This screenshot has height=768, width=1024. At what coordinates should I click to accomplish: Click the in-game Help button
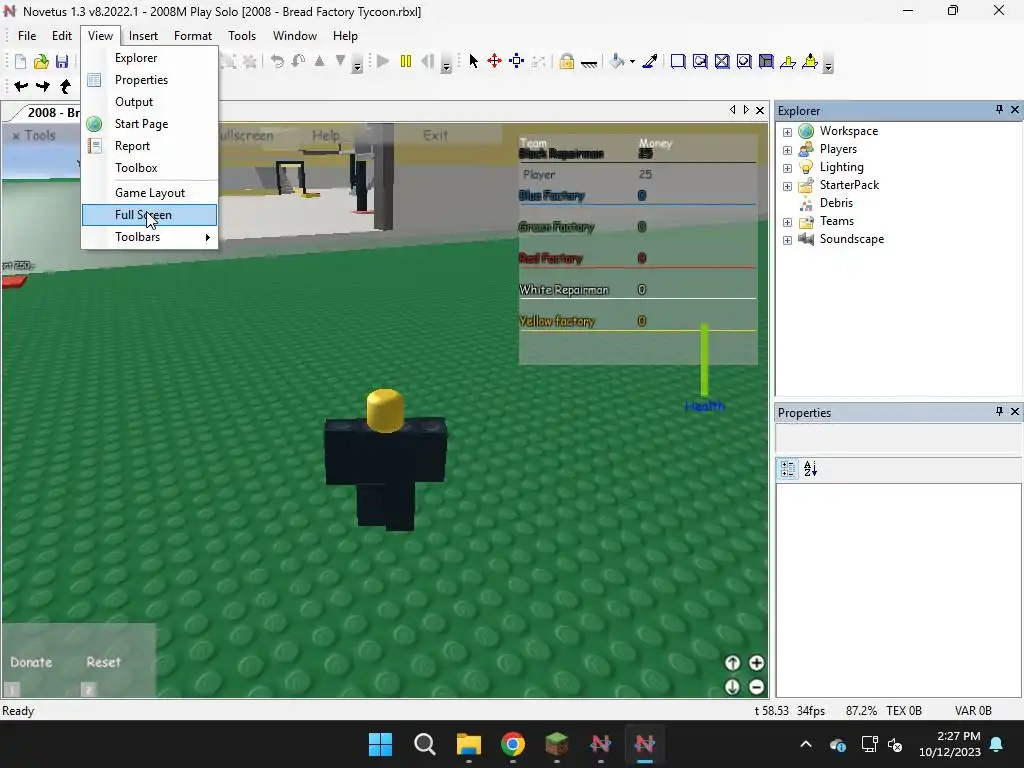pos(326,135)
